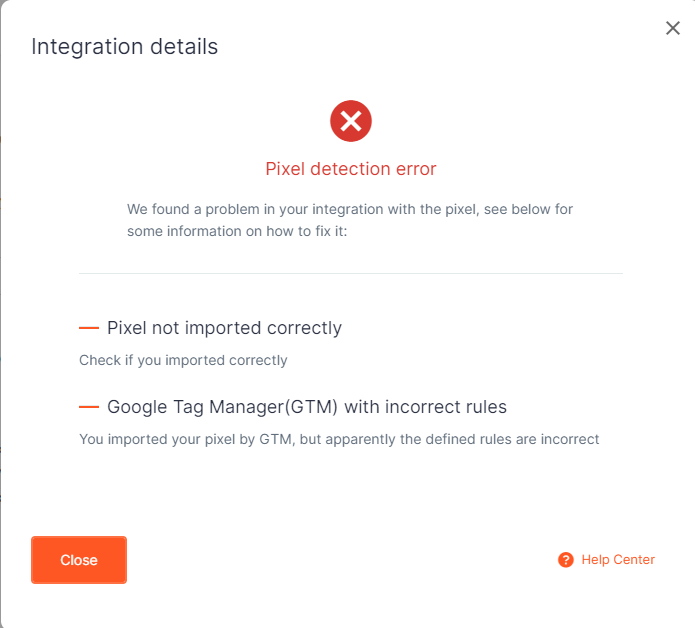
Task: Click the 'Check if you imported correctly' text
Action: pyautogui.click(x=183, y=360)
